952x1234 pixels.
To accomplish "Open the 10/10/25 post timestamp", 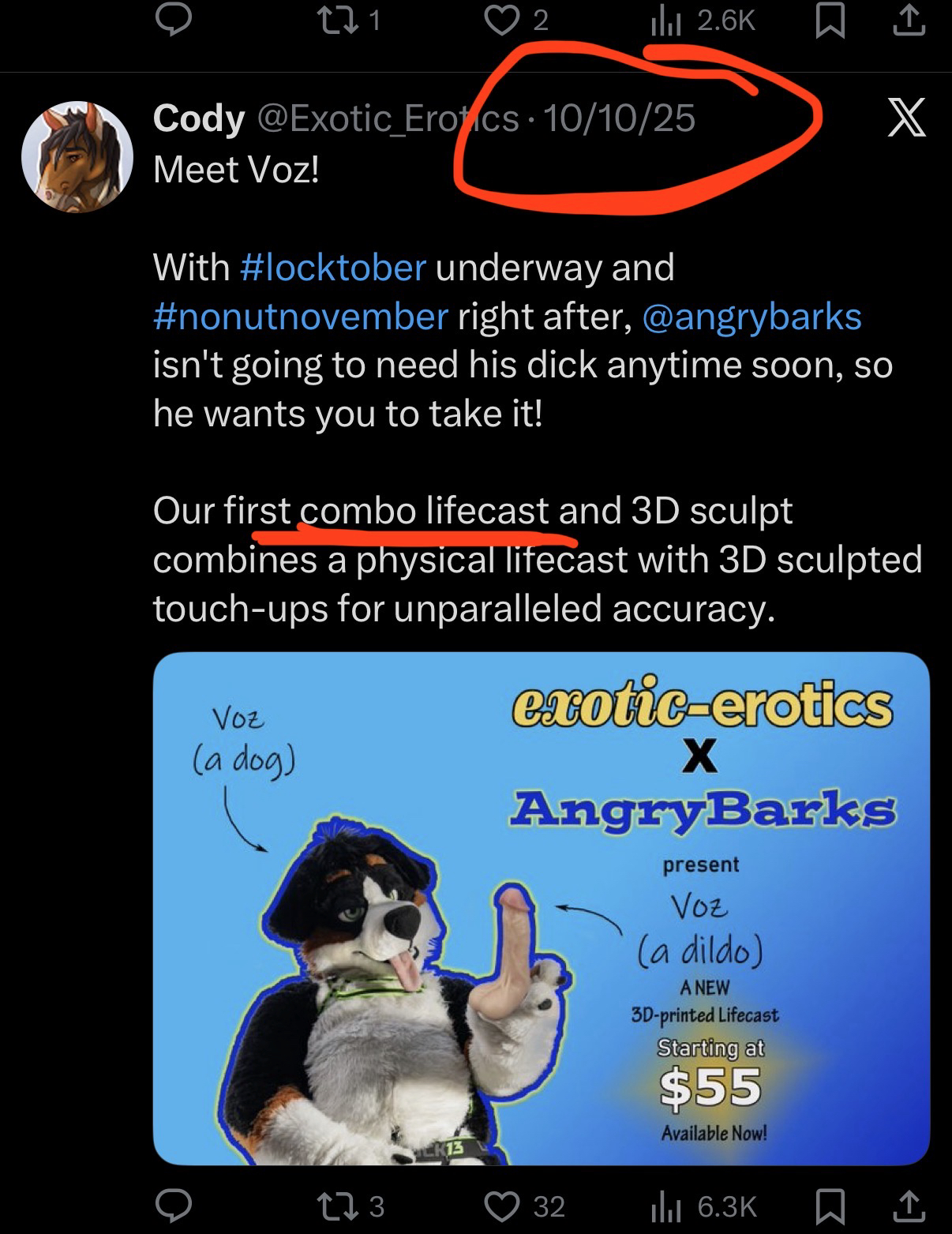I will pyautogui.click(x=619, y=118).
